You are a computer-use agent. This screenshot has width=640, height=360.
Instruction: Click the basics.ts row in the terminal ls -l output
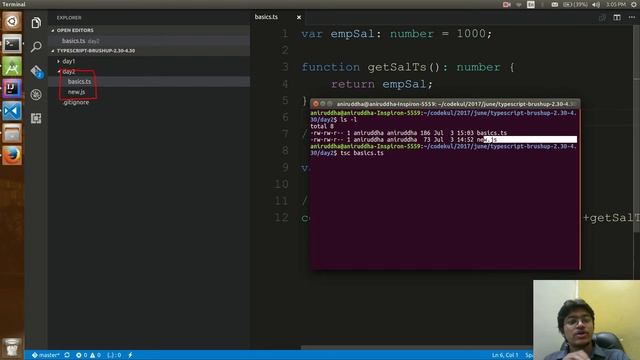[x=409, y=133]
